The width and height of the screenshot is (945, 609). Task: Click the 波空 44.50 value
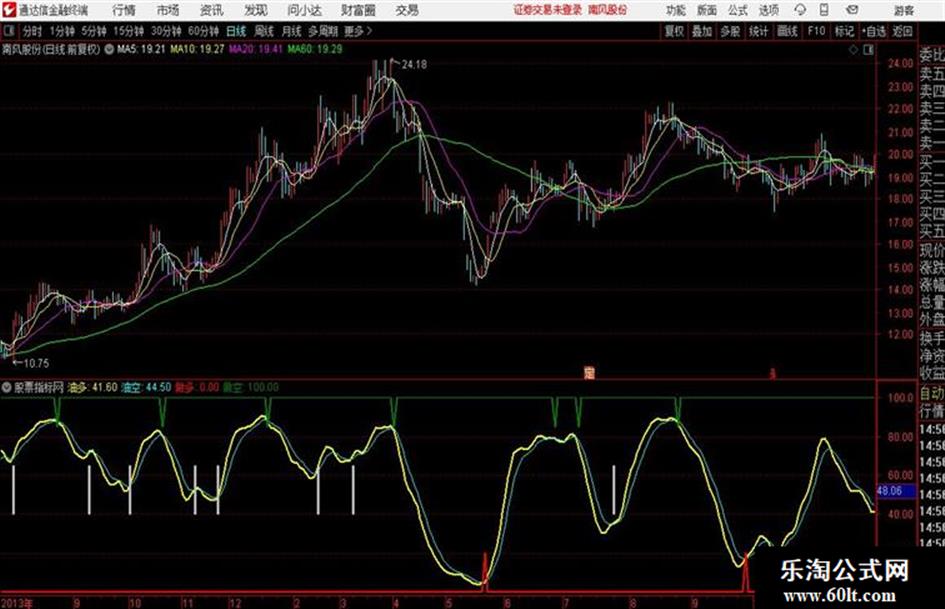[146, 388]
